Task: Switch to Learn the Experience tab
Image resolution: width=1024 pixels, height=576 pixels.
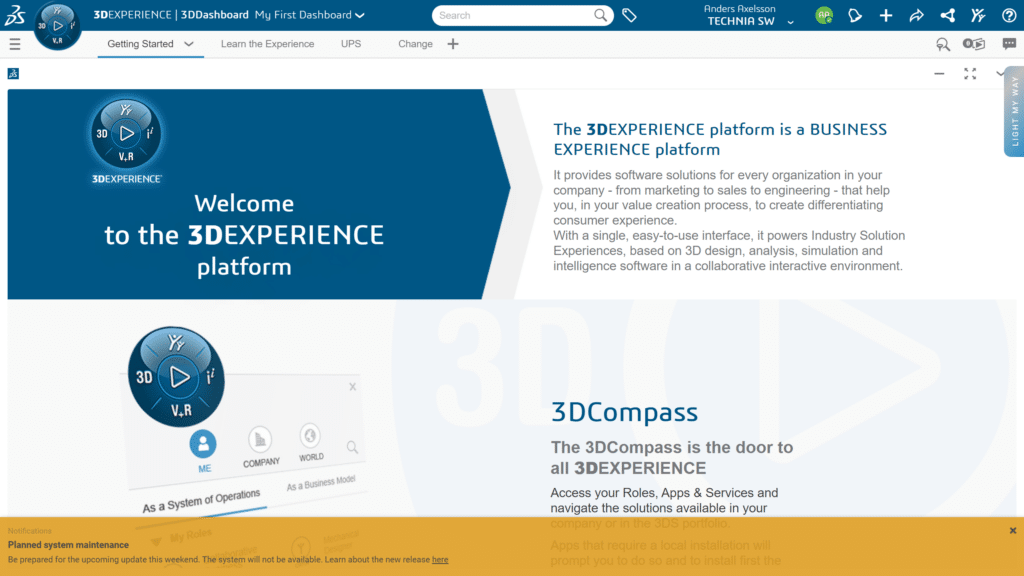Action: 267,44
